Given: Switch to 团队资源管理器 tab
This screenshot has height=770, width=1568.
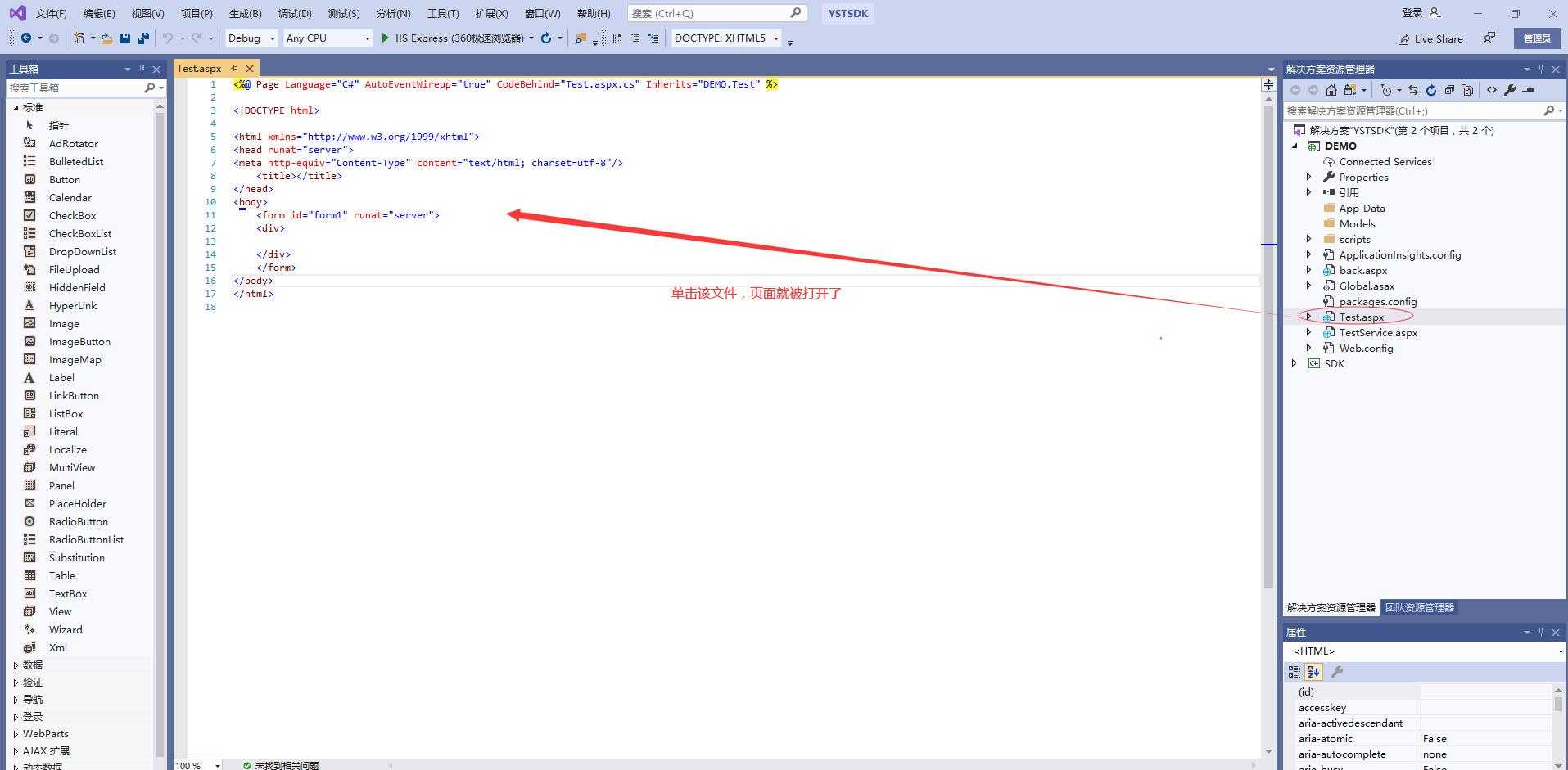Looking at the screenshot, I should pyautogui.click(x=1420, y=608).
